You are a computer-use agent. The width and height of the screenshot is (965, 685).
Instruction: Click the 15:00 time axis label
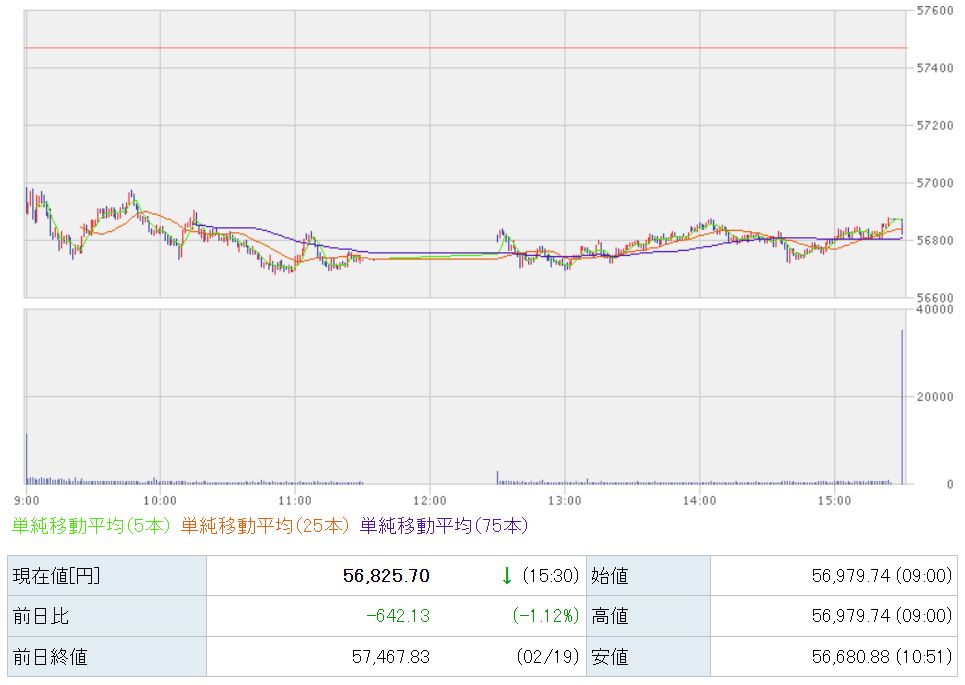834,499
